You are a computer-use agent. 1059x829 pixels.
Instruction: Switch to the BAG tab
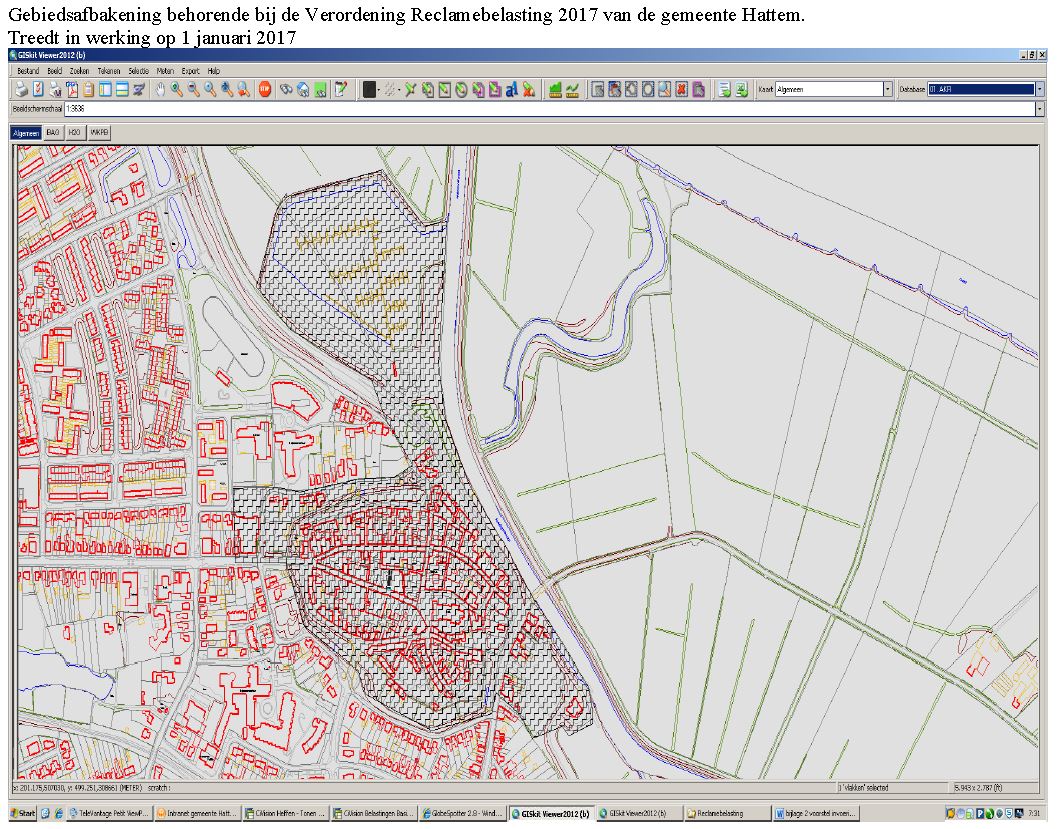coord(53,132)
